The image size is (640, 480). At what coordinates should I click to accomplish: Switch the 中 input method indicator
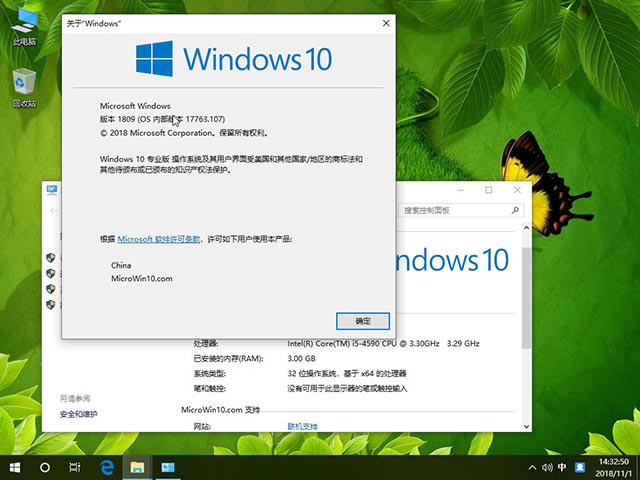562,467
